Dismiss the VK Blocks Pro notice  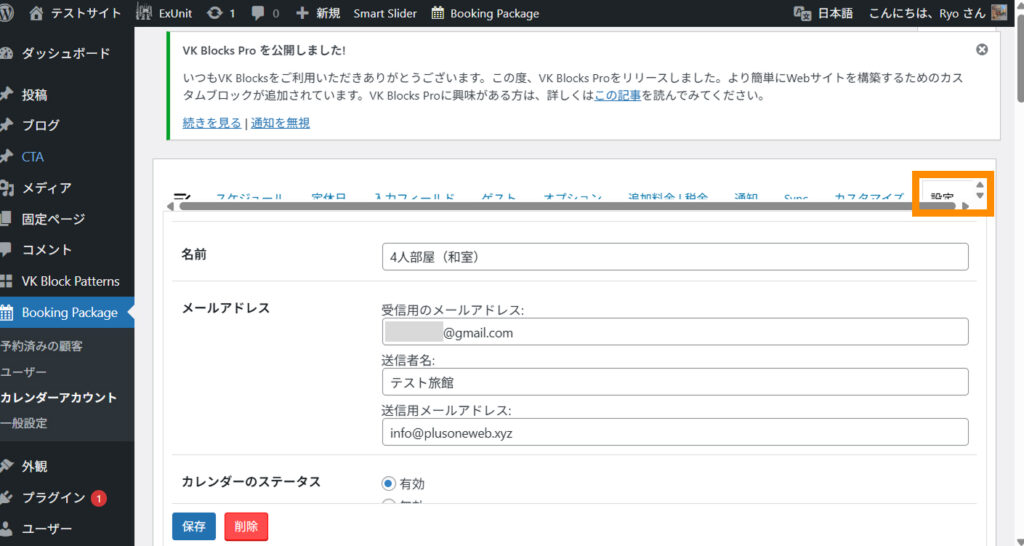[x=981, y=49]
